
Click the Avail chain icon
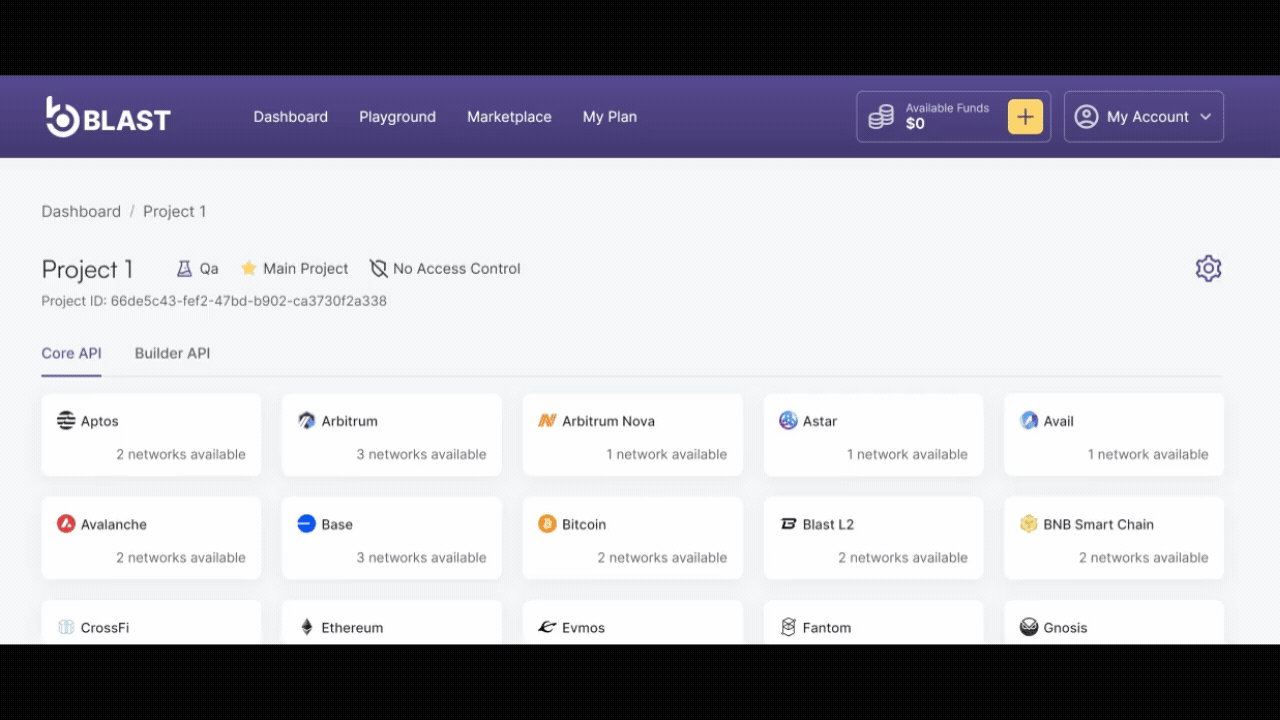(x=1029, y=421)
